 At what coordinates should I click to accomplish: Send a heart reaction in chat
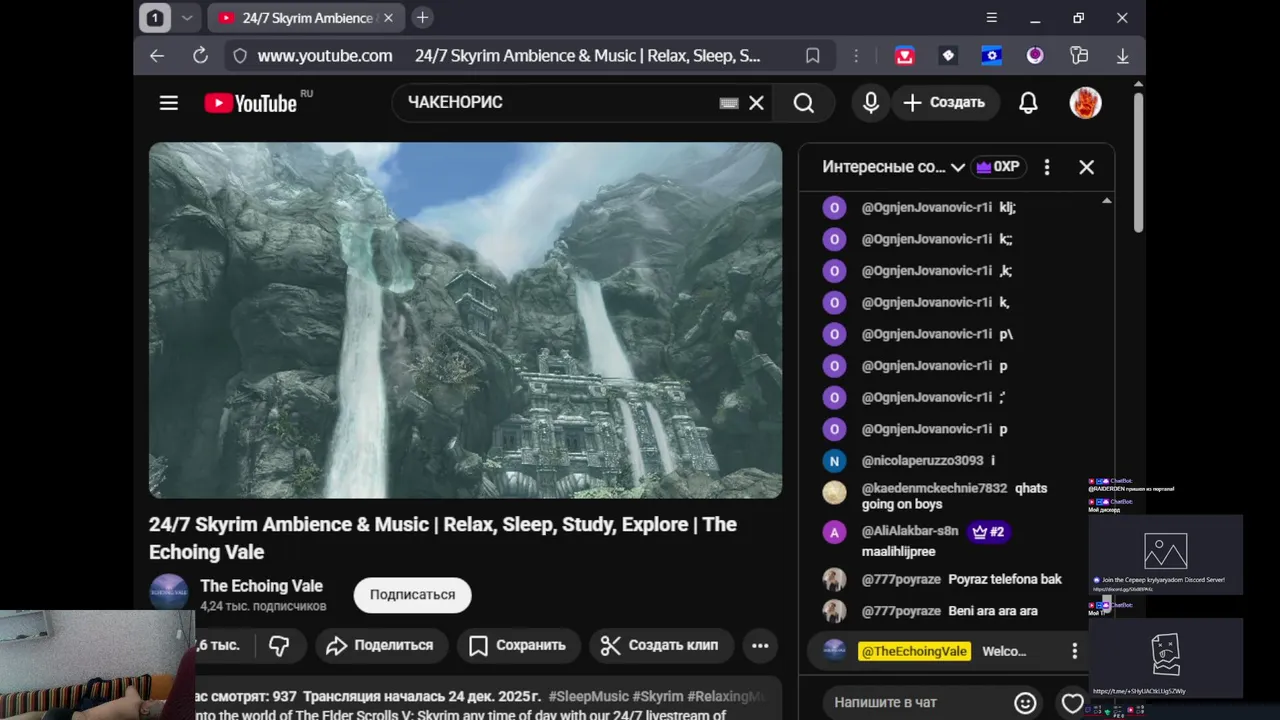click(1072, 703)
